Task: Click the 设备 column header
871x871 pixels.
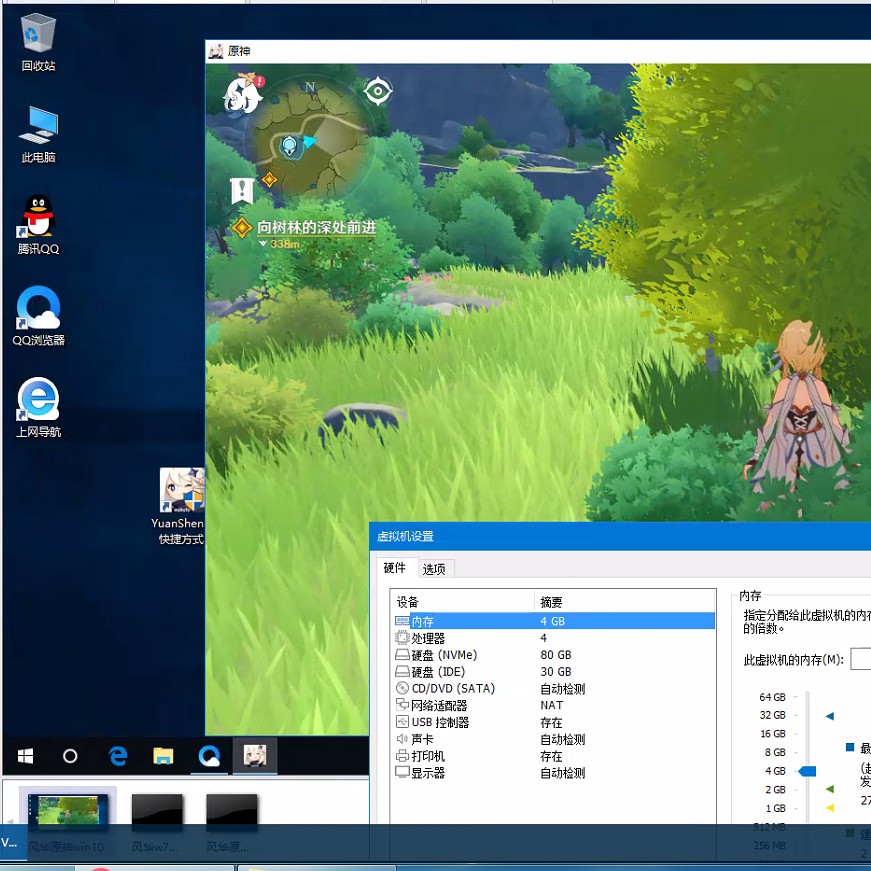Action: tap(462, 602)
